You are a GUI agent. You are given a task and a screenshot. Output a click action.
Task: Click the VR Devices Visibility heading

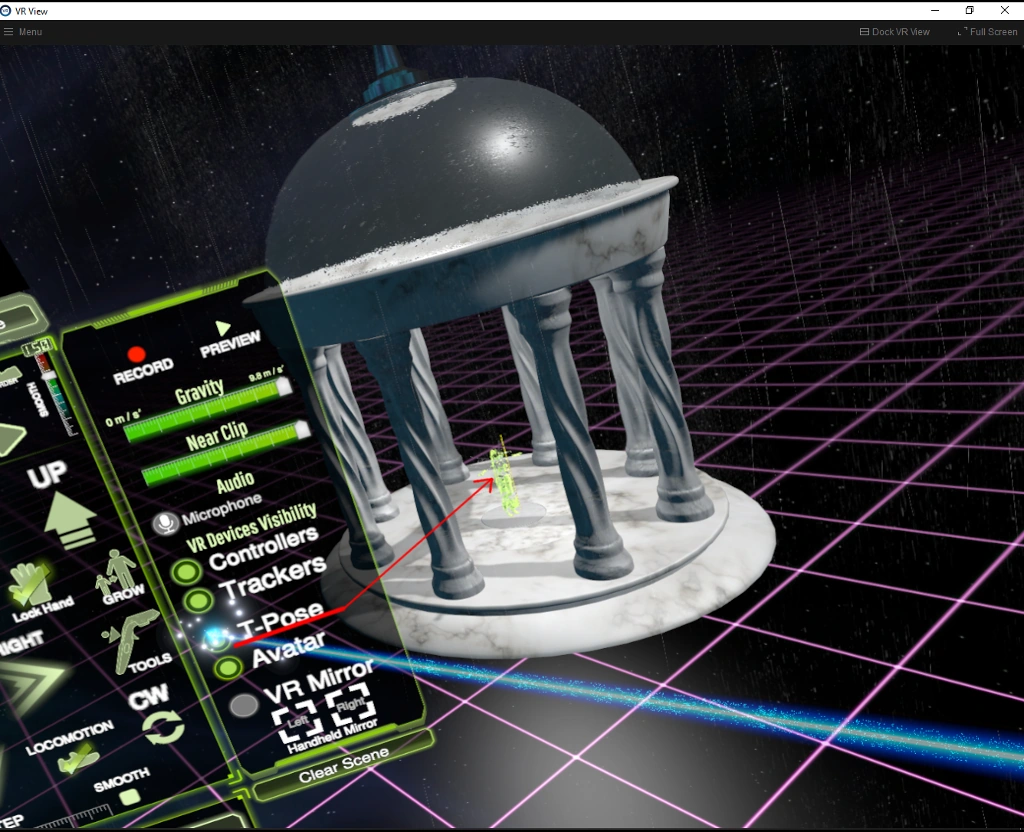click(x=251, y=528)
